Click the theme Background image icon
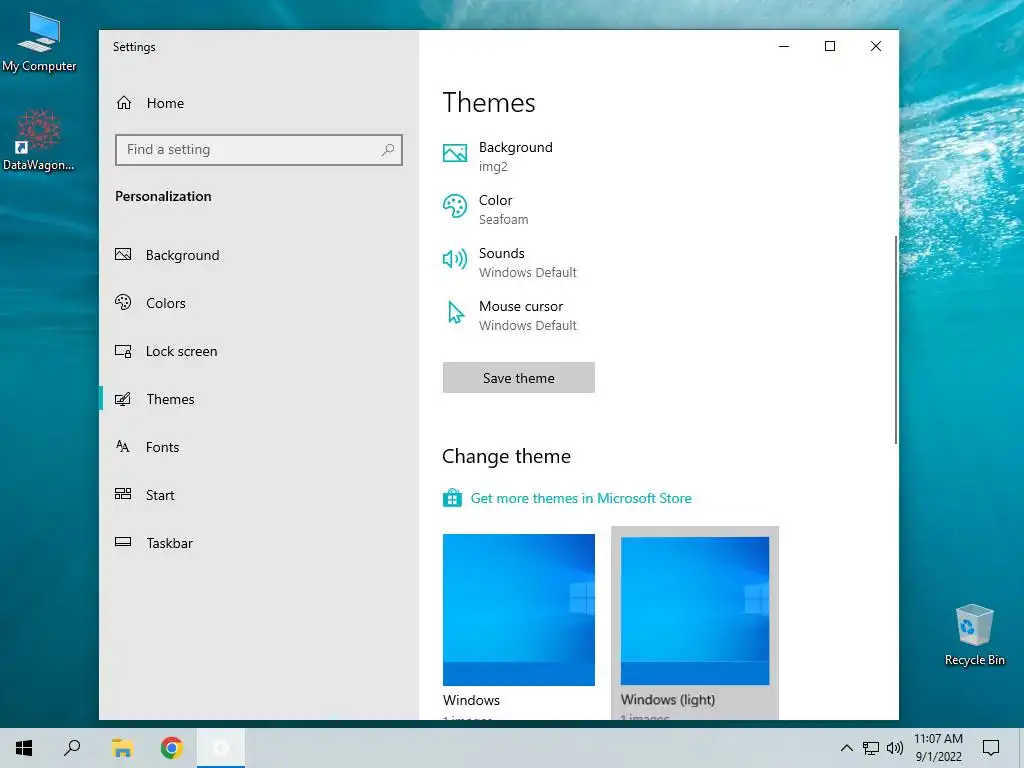This screenshot has height=768, width=1024. tap(455, 153)
